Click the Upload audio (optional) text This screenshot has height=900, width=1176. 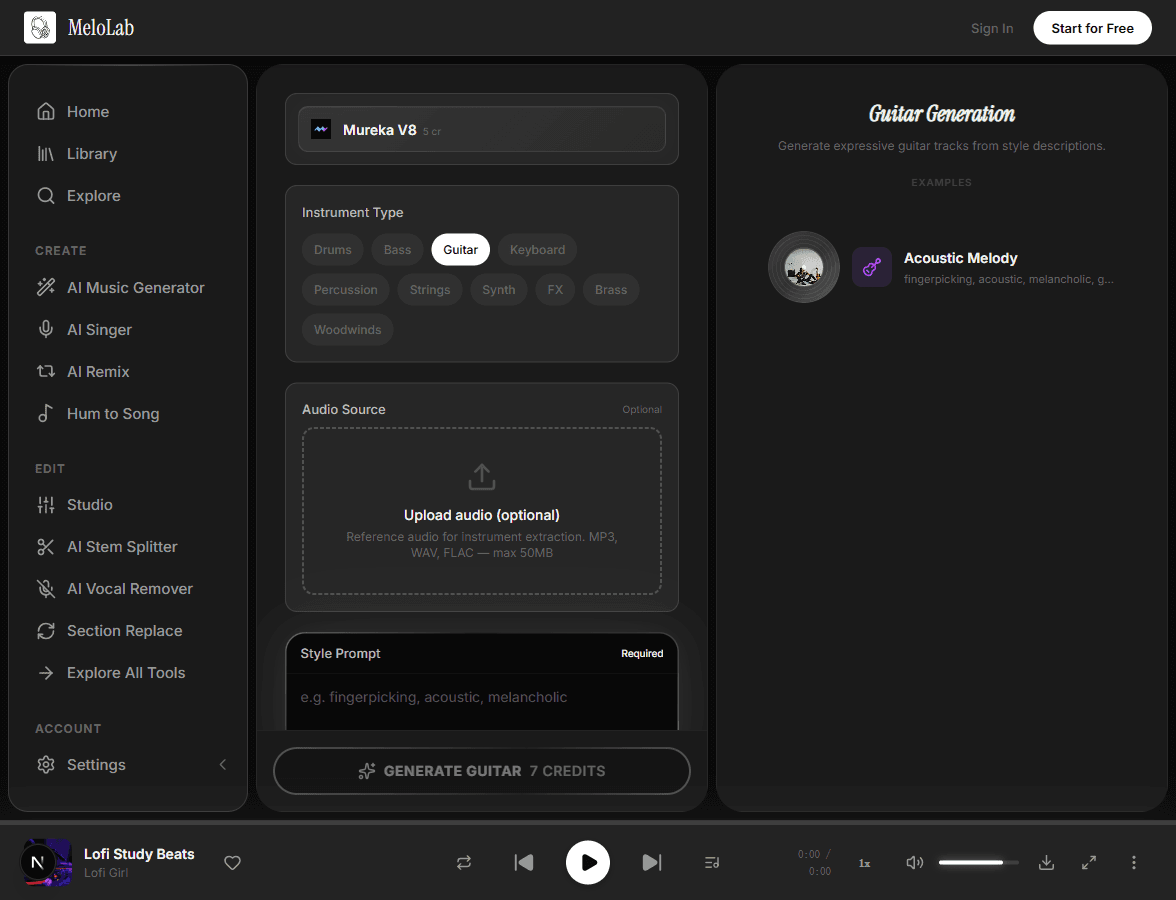coord(482,515)
